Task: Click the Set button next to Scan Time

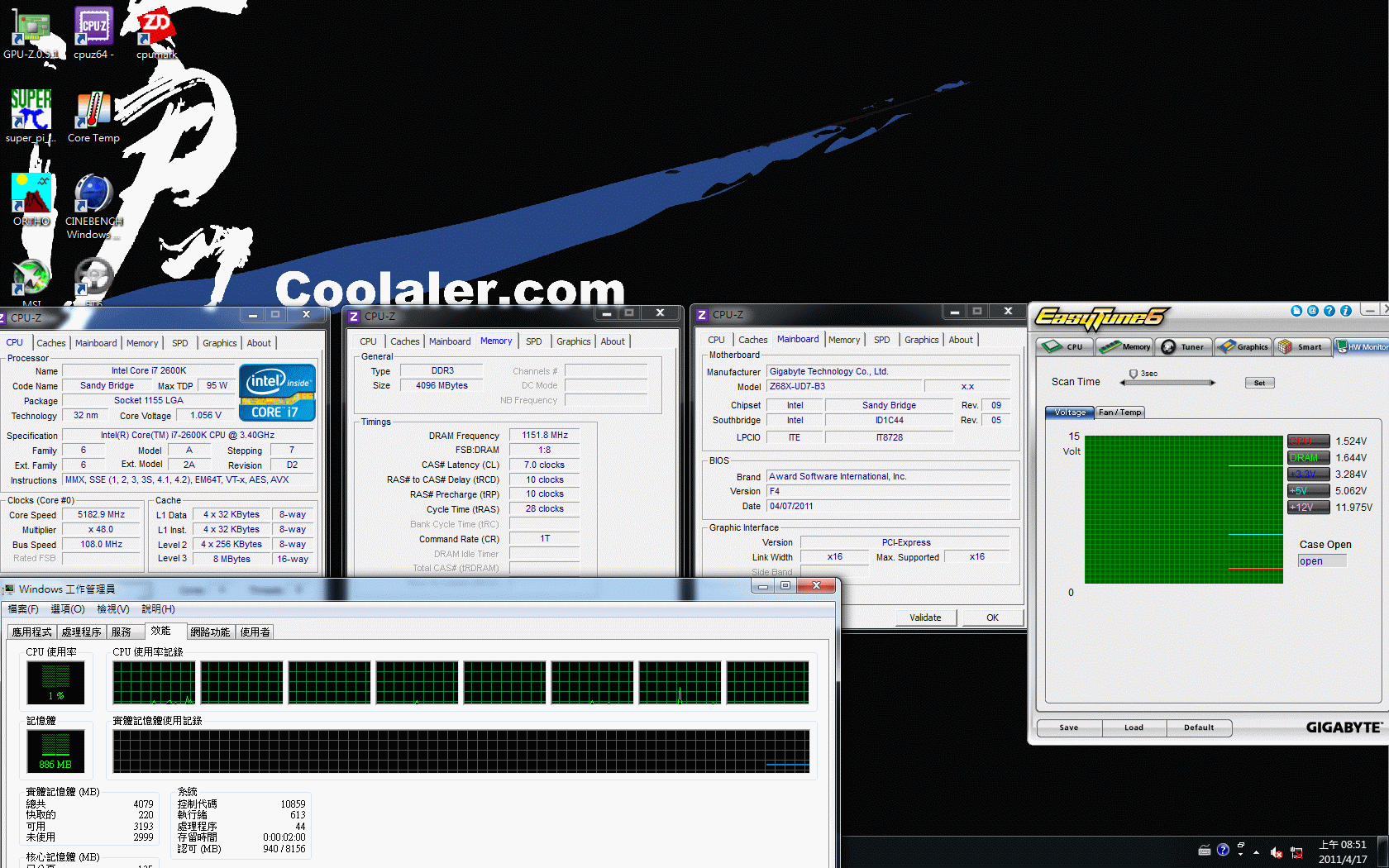Action: pos(1259,383)
